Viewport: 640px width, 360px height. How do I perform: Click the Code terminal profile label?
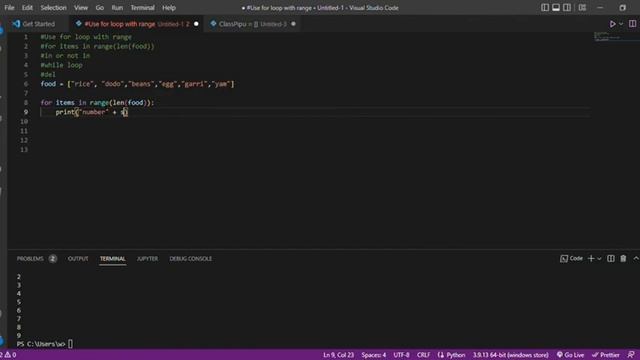tap(572, 258)
